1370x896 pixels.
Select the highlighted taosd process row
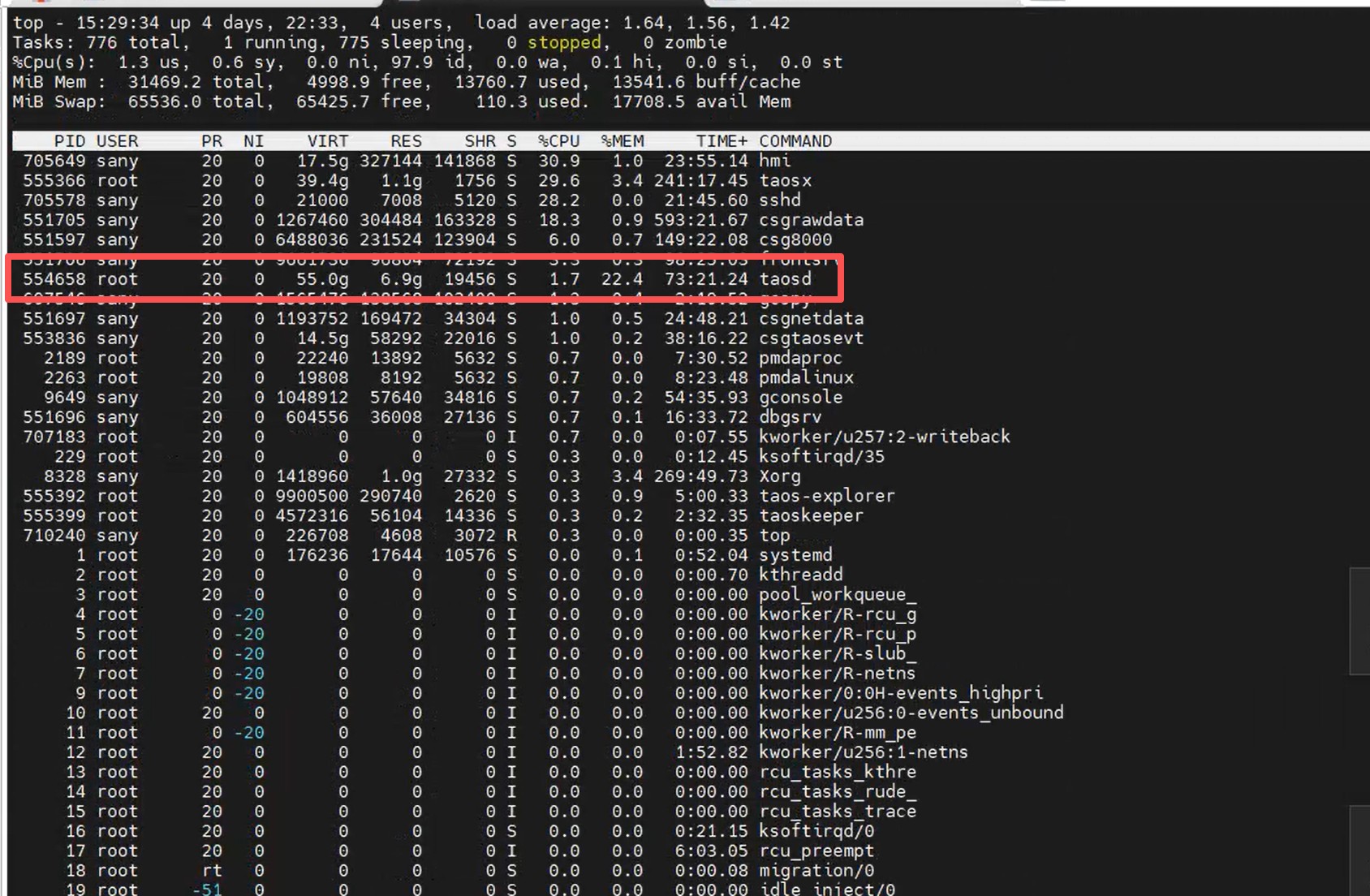pyautogui.click(x=422, y=279)
